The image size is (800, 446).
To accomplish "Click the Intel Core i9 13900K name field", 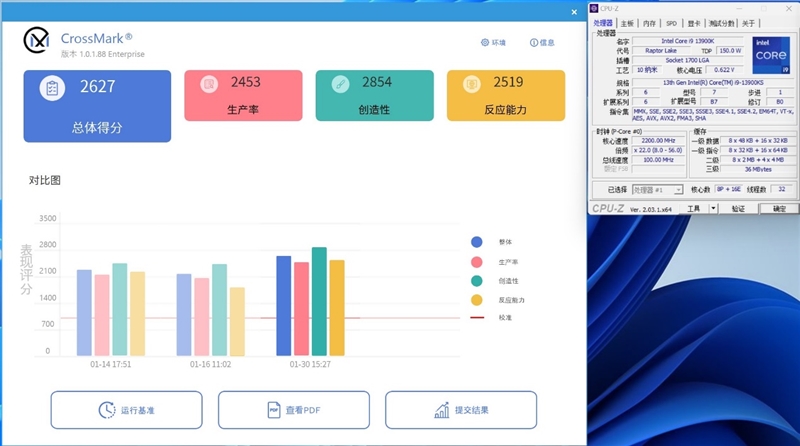I will tap(687, 41).
